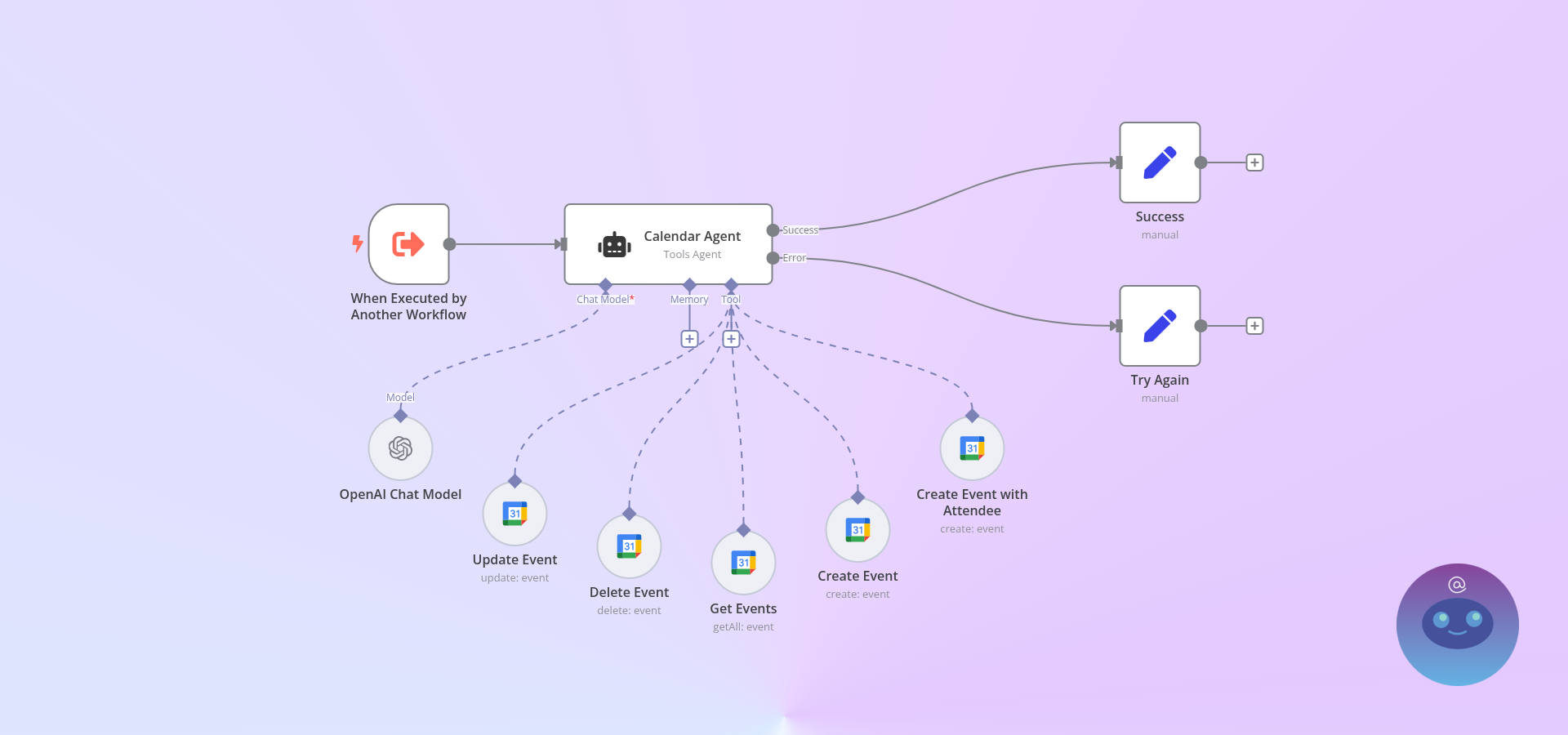Click the OpenAI node's top diamond connector

pos(400,416)
